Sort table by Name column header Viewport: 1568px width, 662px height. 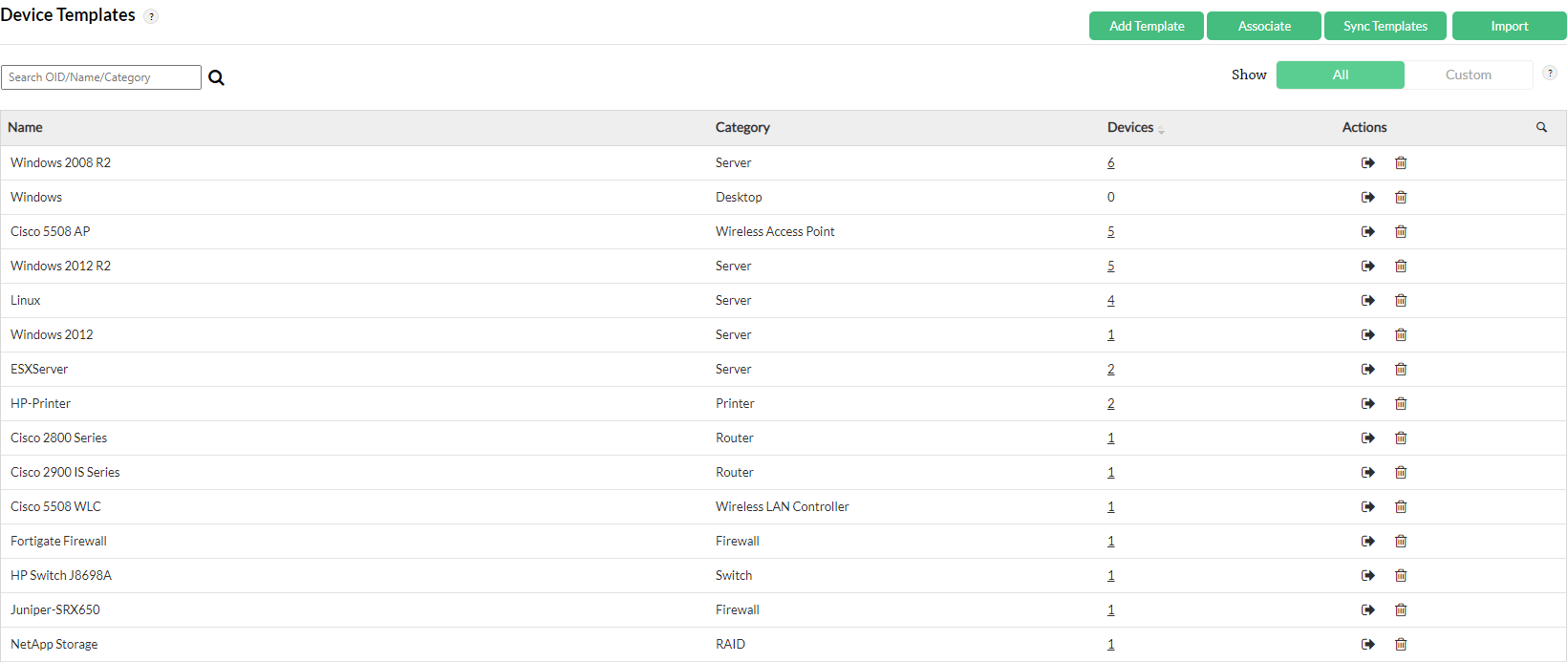click(25, 127)
